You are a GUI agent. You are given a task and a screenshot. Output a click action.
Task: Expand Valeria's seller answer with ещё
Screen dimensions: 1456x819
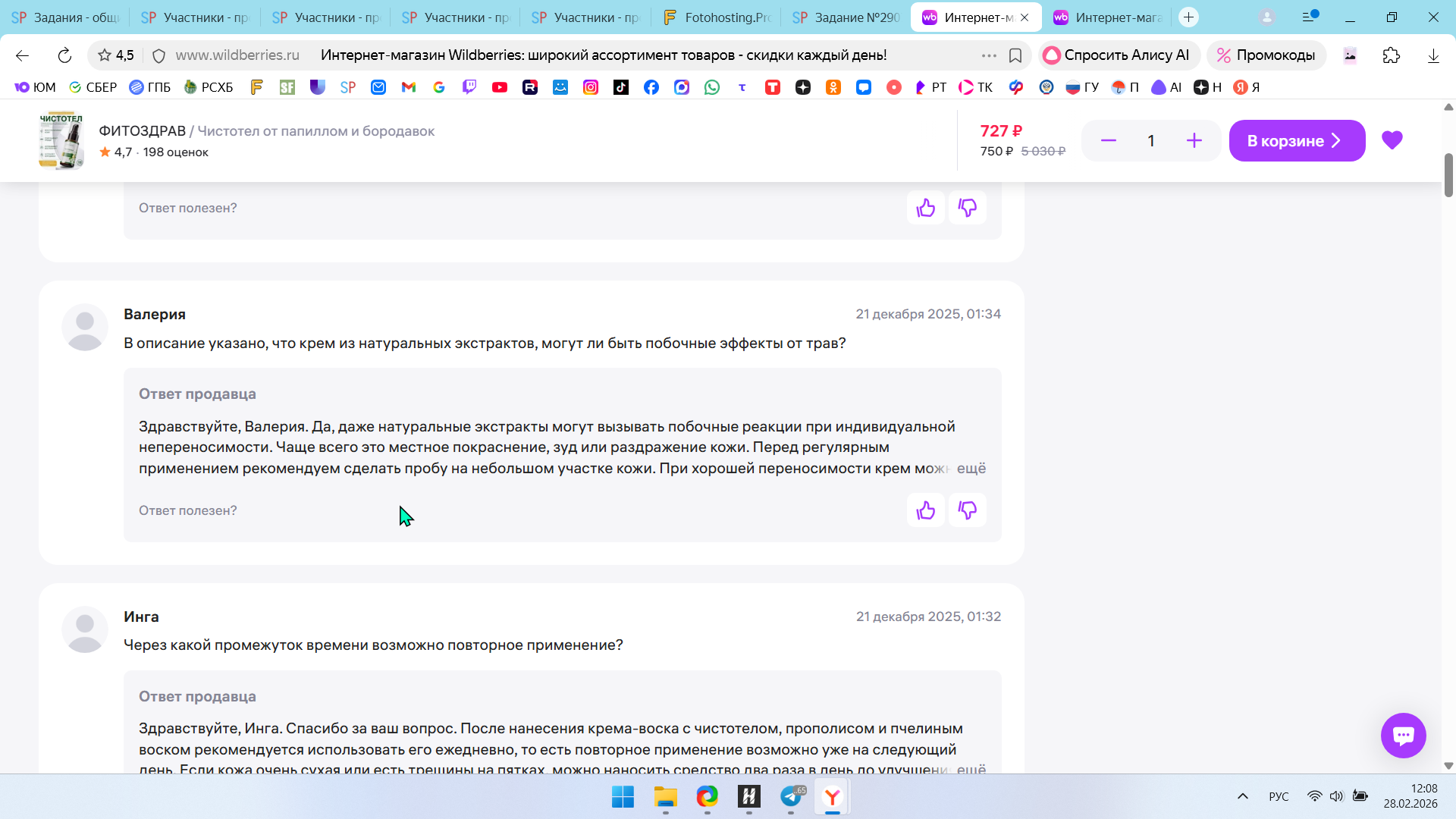971,469
